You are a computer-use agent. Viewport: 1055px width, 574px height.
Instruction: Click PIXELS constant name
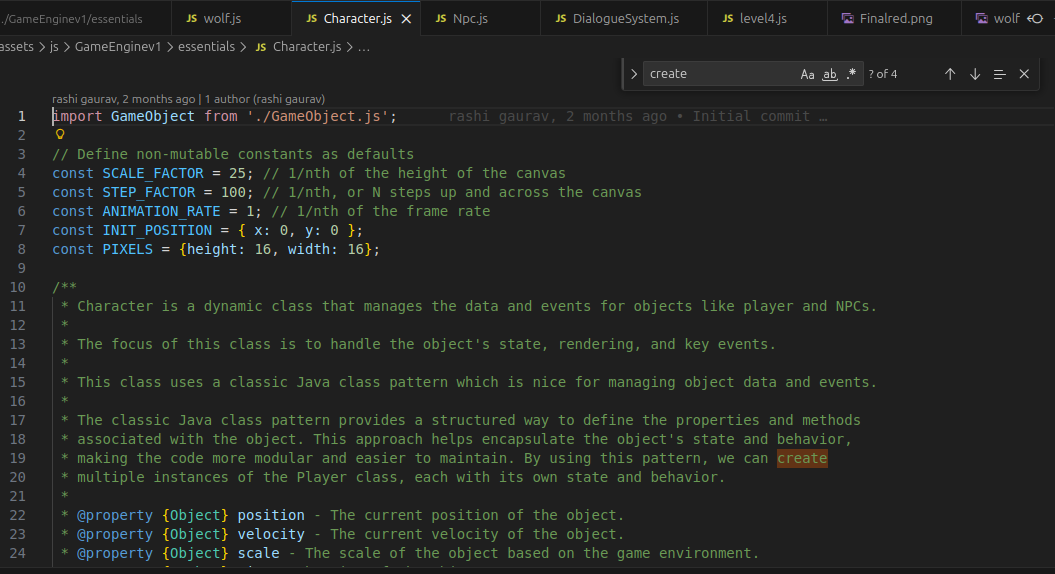[x=128, y=249]
